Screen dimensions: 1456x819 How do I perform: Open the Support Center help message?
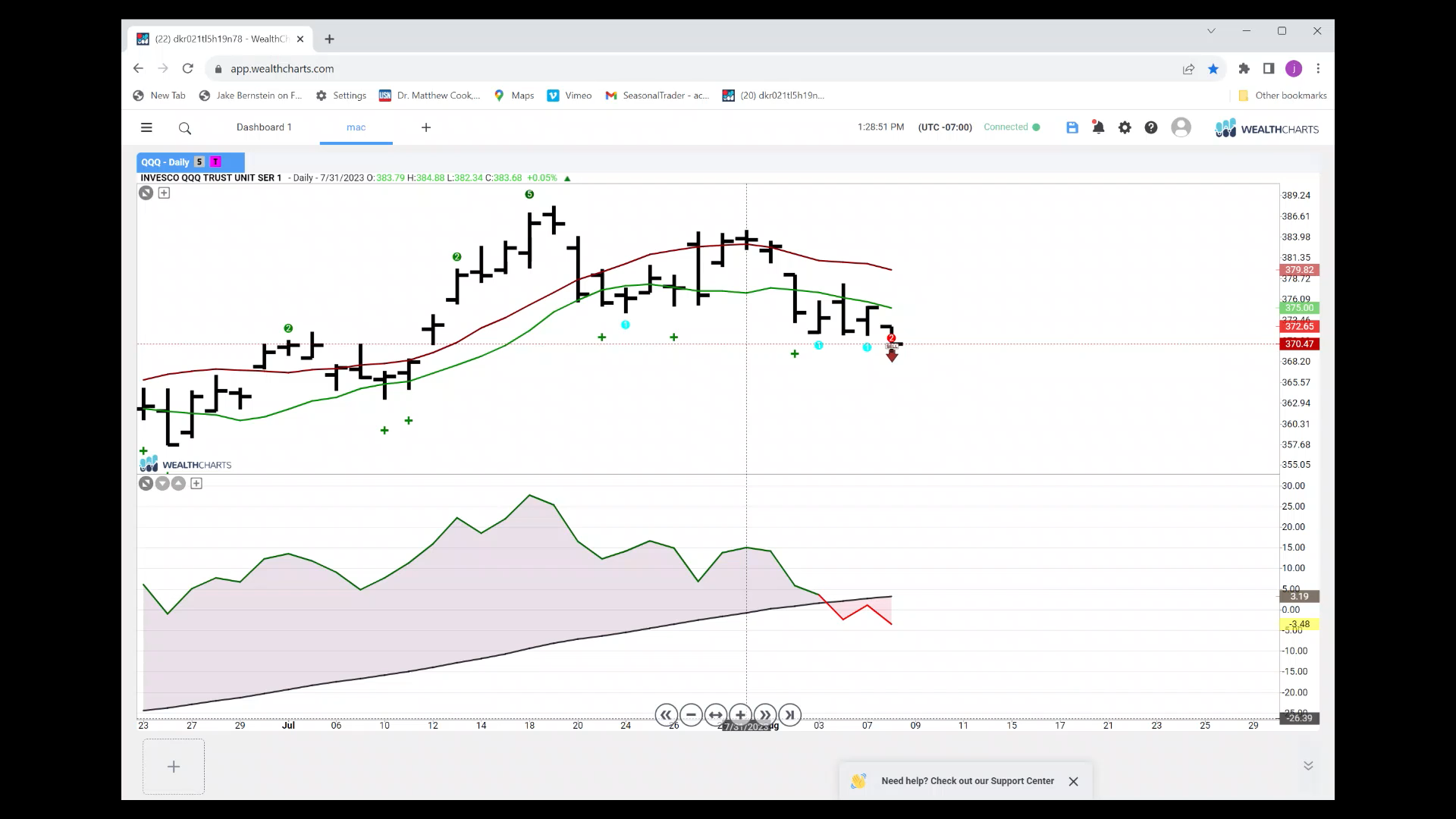pos(968,781)
